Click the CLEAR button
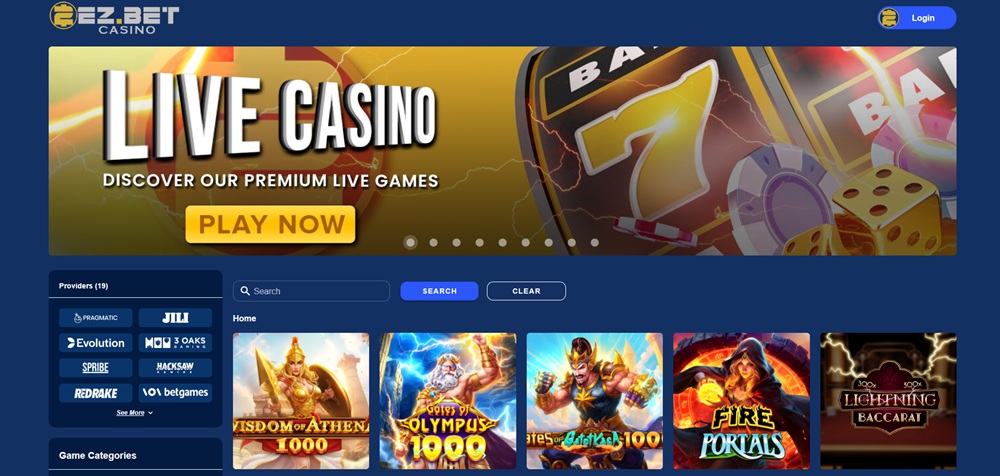Image resolution: width=1000 pixels, height=476 pixels. pyautogui.click(x=526, y=291)
